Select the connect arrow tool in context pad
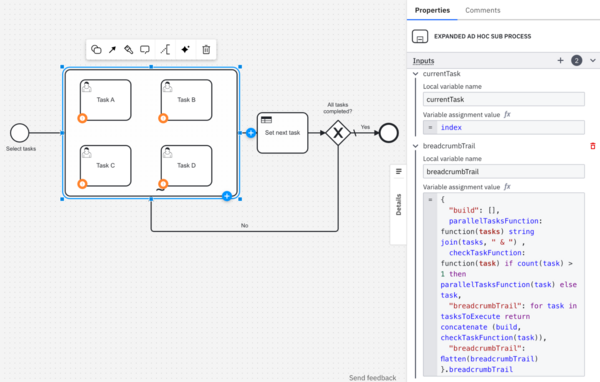The height and width of the screenshot is (382, 600). [112, 49]
